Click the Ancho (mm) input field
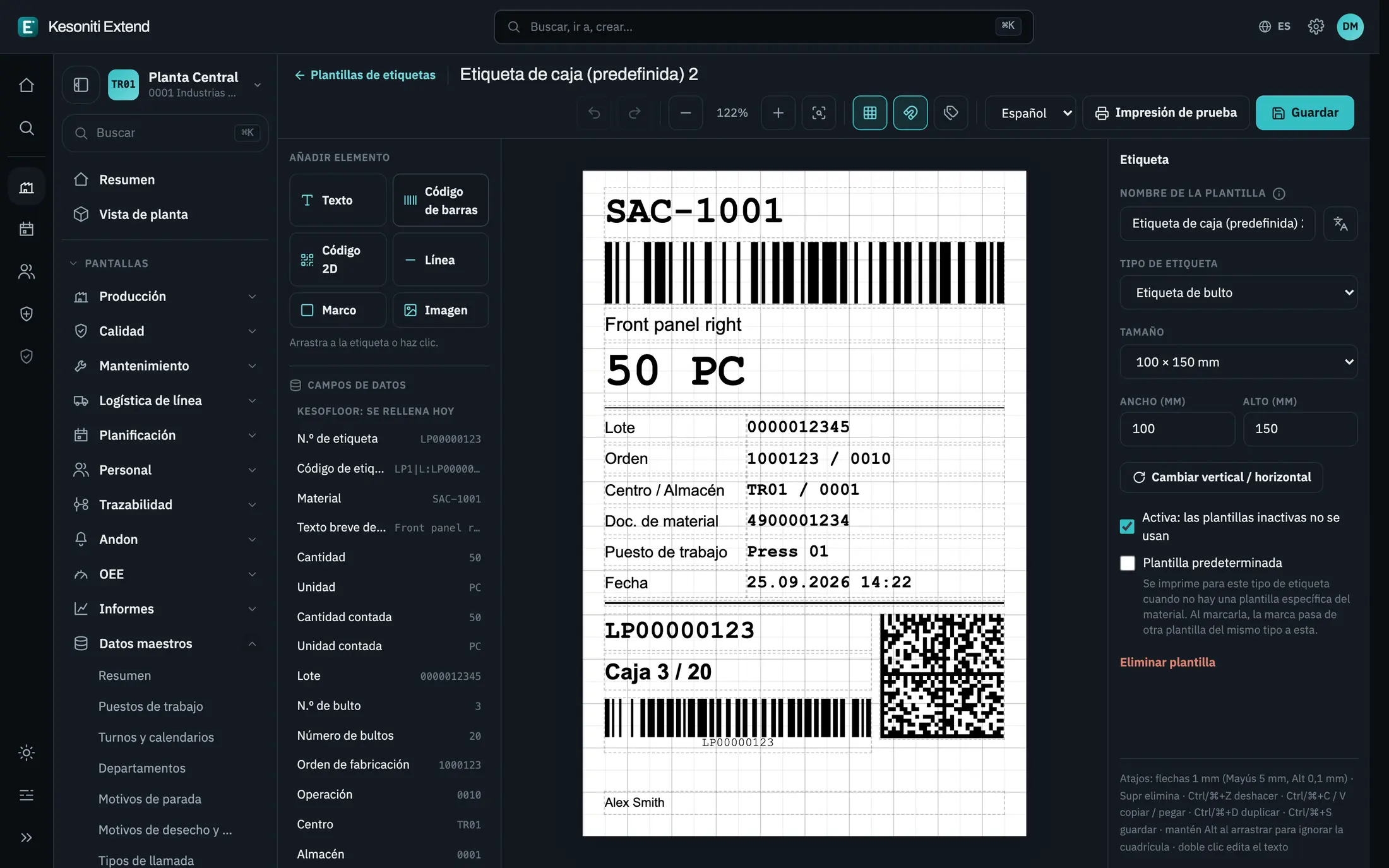The height and width of the screenshot is (868, 1389). tap(1177, 429)
